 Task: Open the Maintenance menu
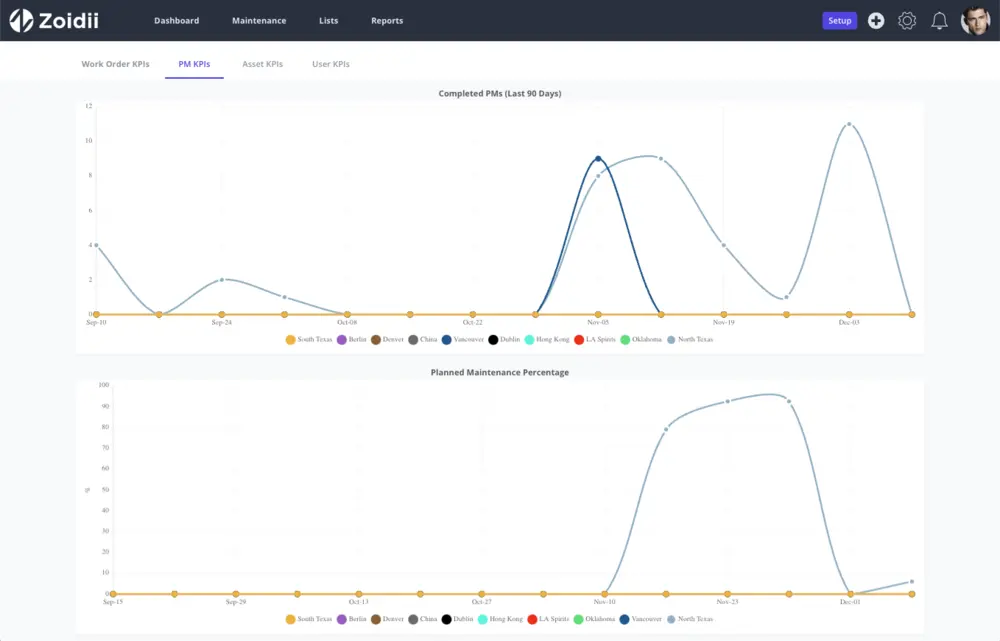coord(259,20)
